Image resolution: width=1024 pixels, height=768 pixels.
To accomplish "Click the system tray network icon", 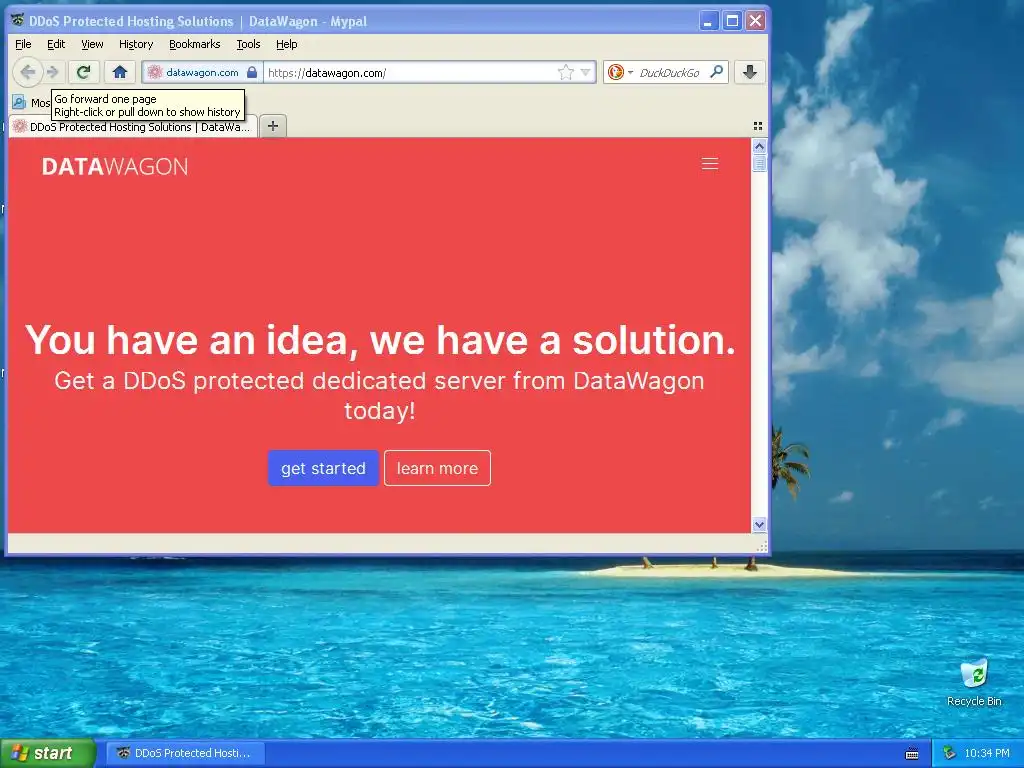I will (x=949, y=753).
